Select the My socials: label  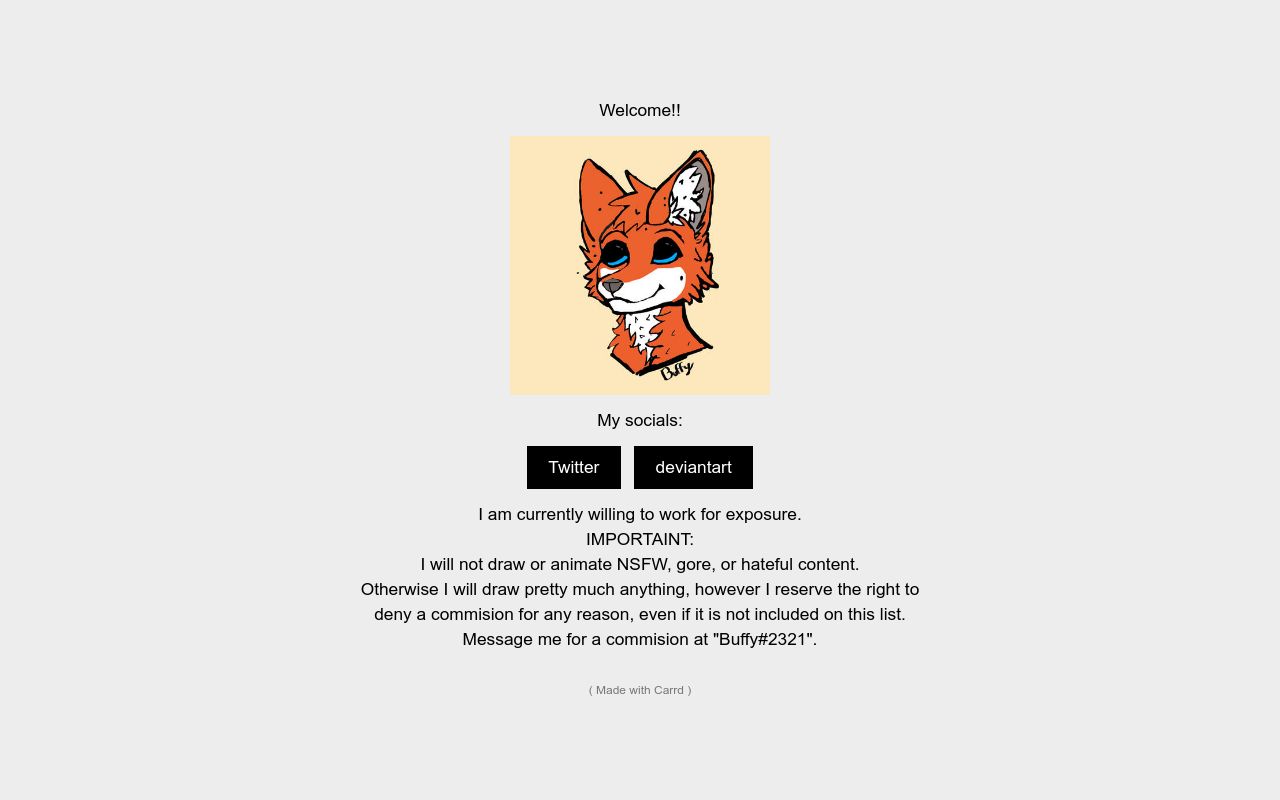640,420
